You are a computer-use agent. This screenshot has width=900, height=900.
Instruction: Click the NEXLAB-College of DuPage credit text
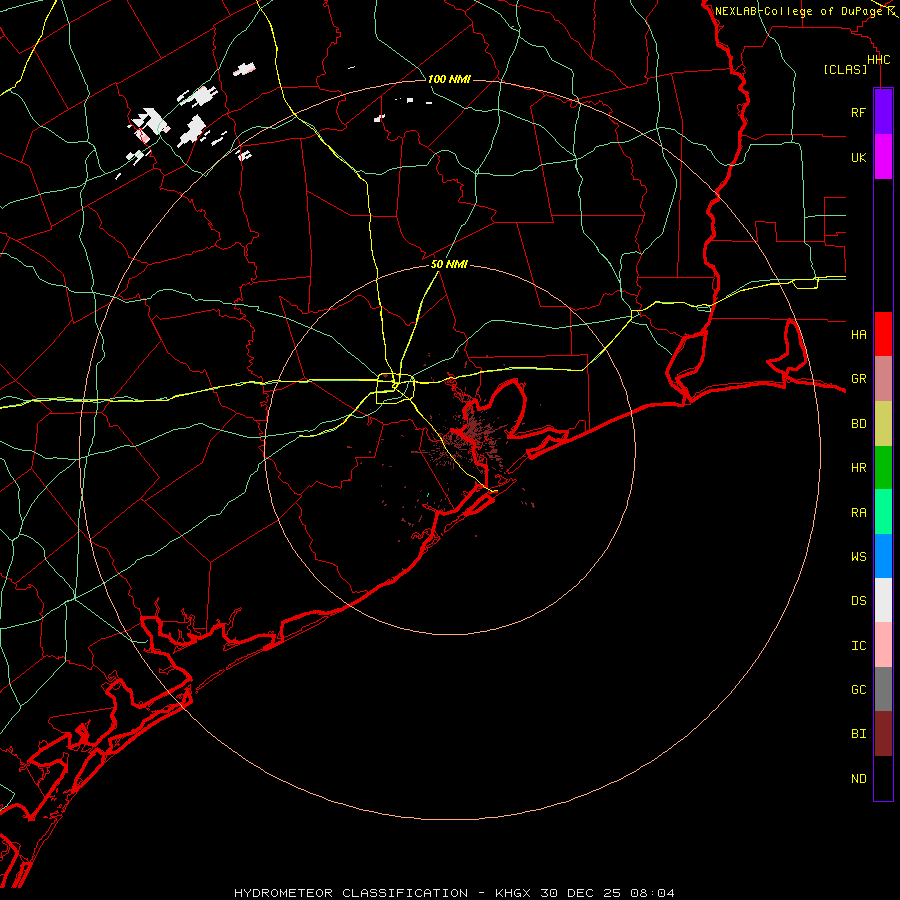coord(800,11)
